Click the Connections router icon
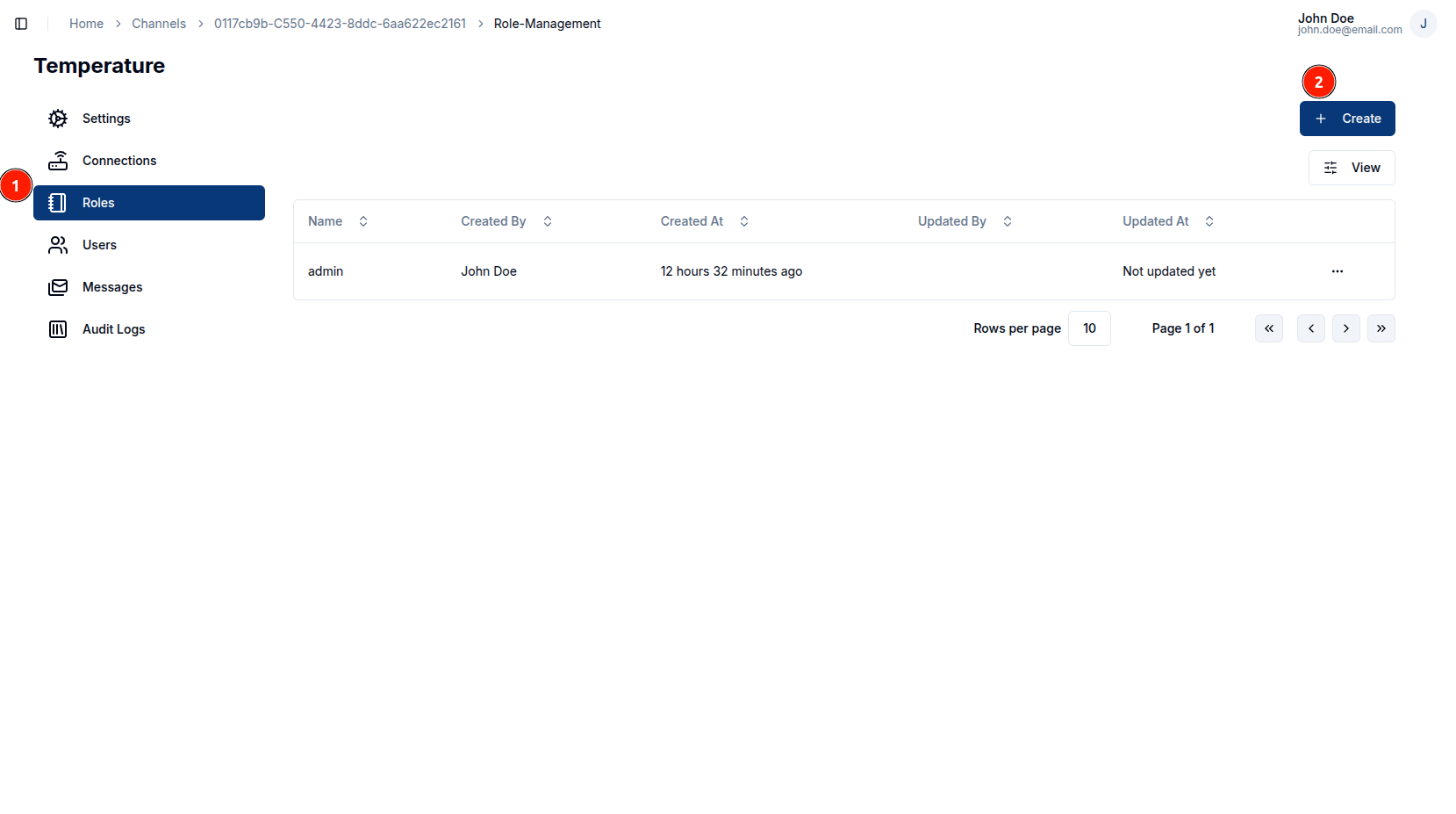 tap(58, 161)
